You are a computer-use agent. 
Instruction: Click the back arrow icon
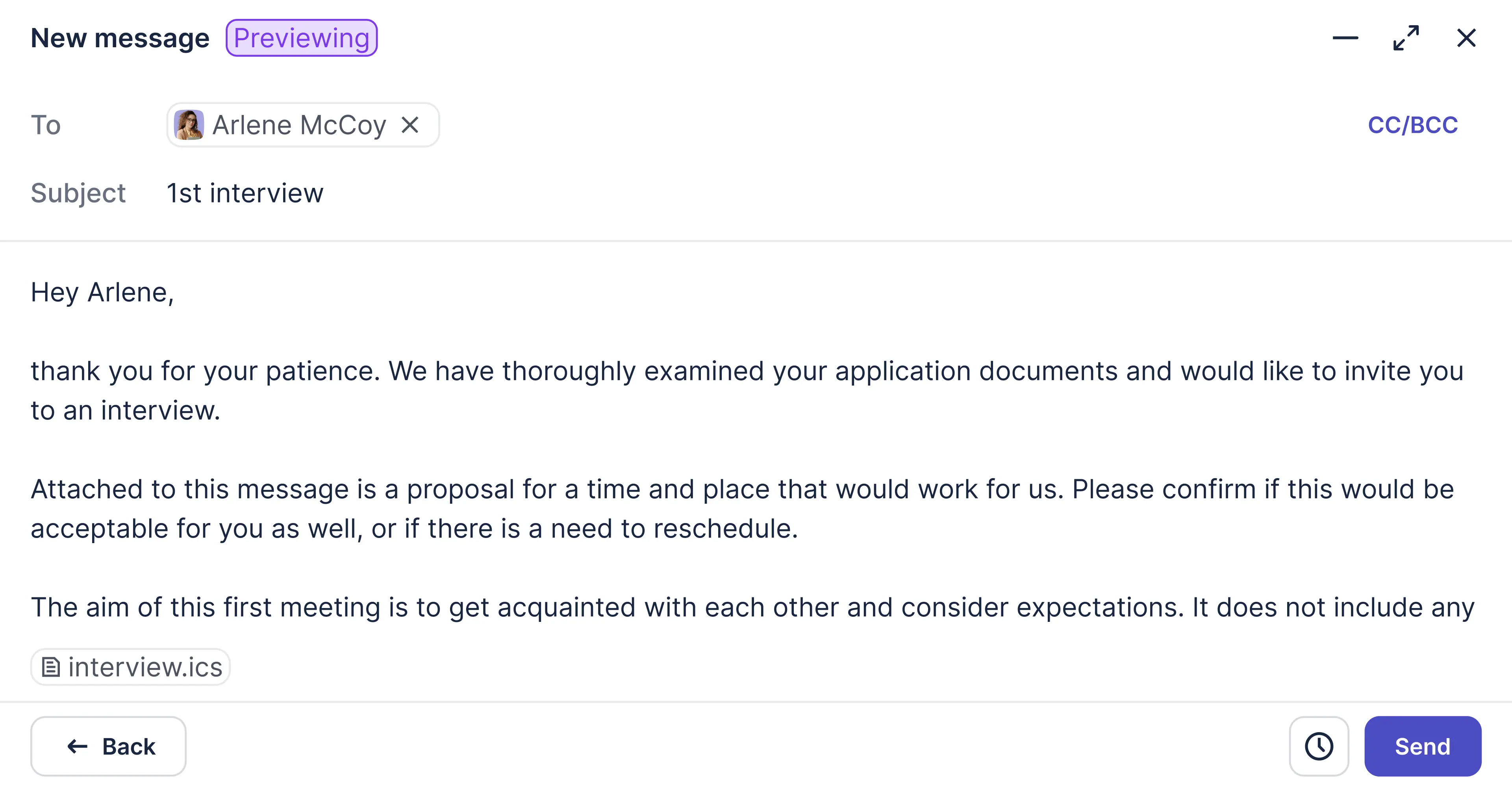pyautogui.click(x=78, y=746)
